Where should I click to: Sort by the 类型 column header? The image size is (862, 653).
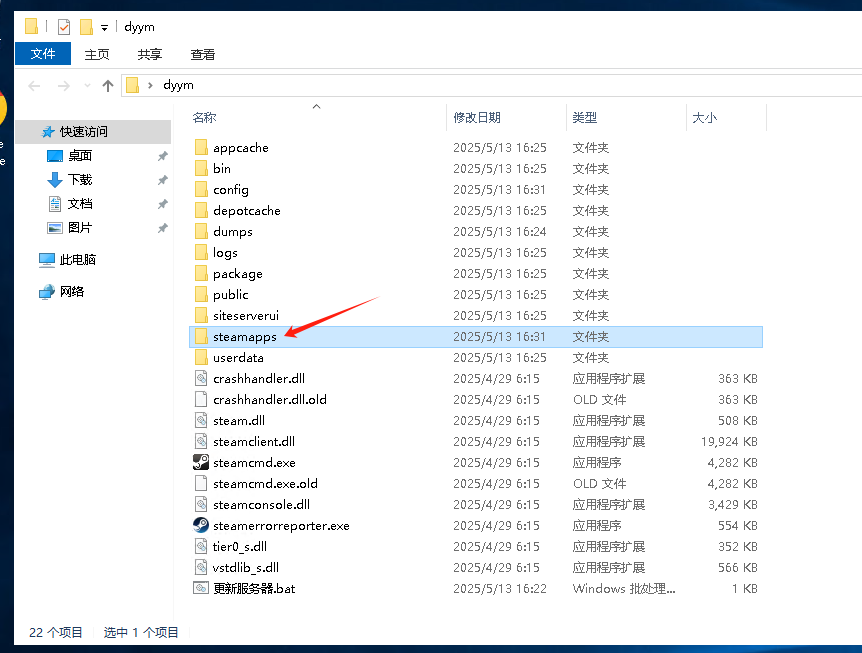coord(584,118)
